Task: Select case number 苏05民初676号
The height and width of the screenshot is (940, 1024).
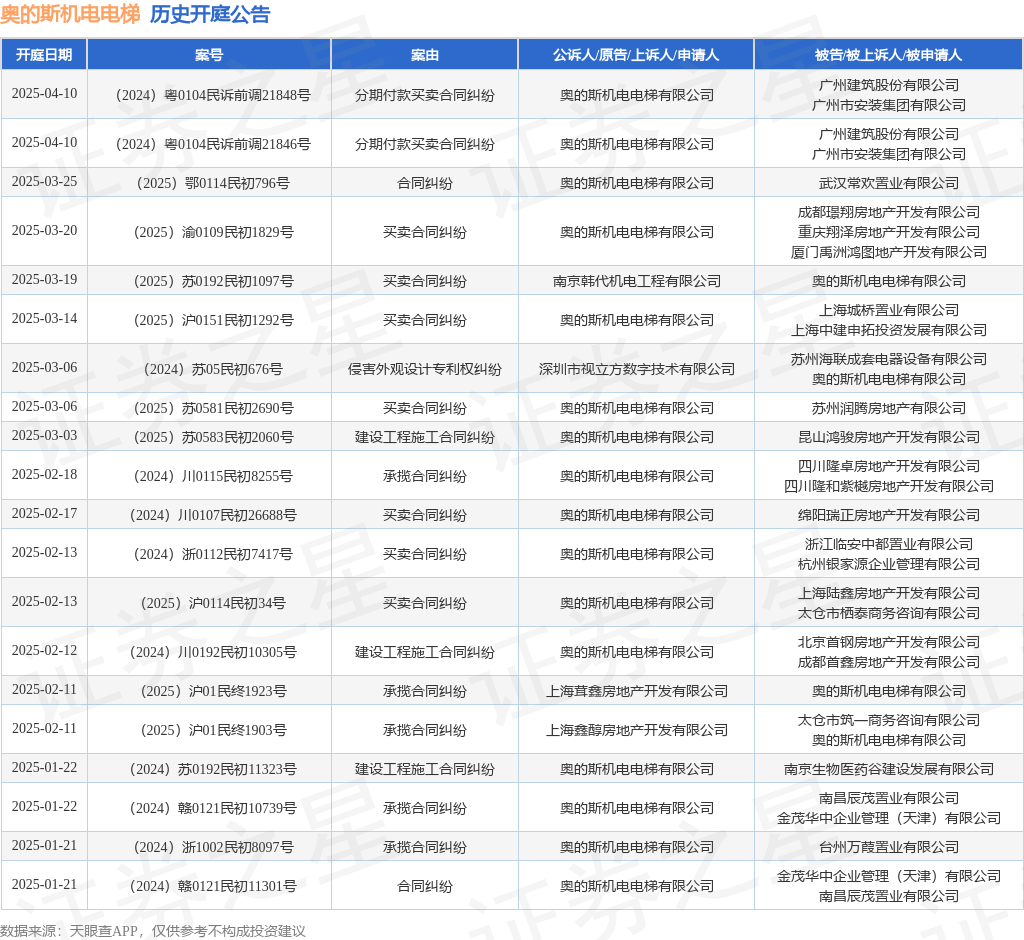Action: (x=213, y=370)
